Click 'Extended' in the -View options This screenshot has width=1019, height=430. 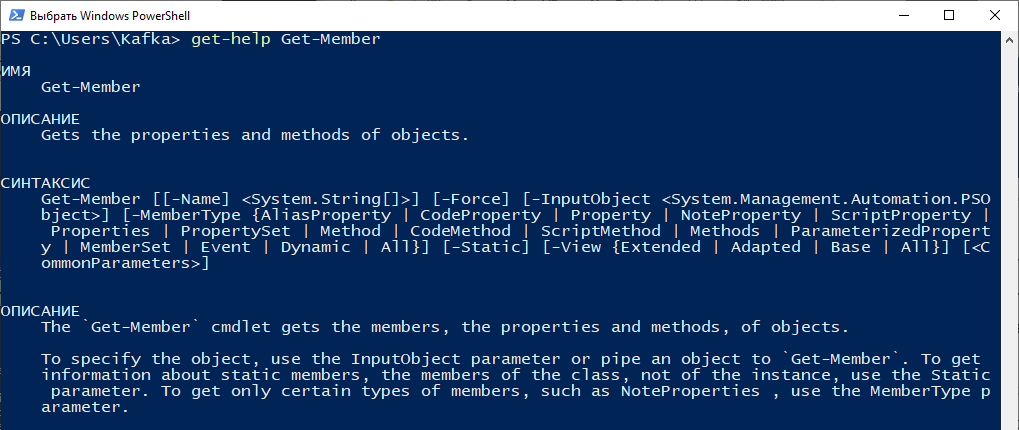(x=656, y=247)
